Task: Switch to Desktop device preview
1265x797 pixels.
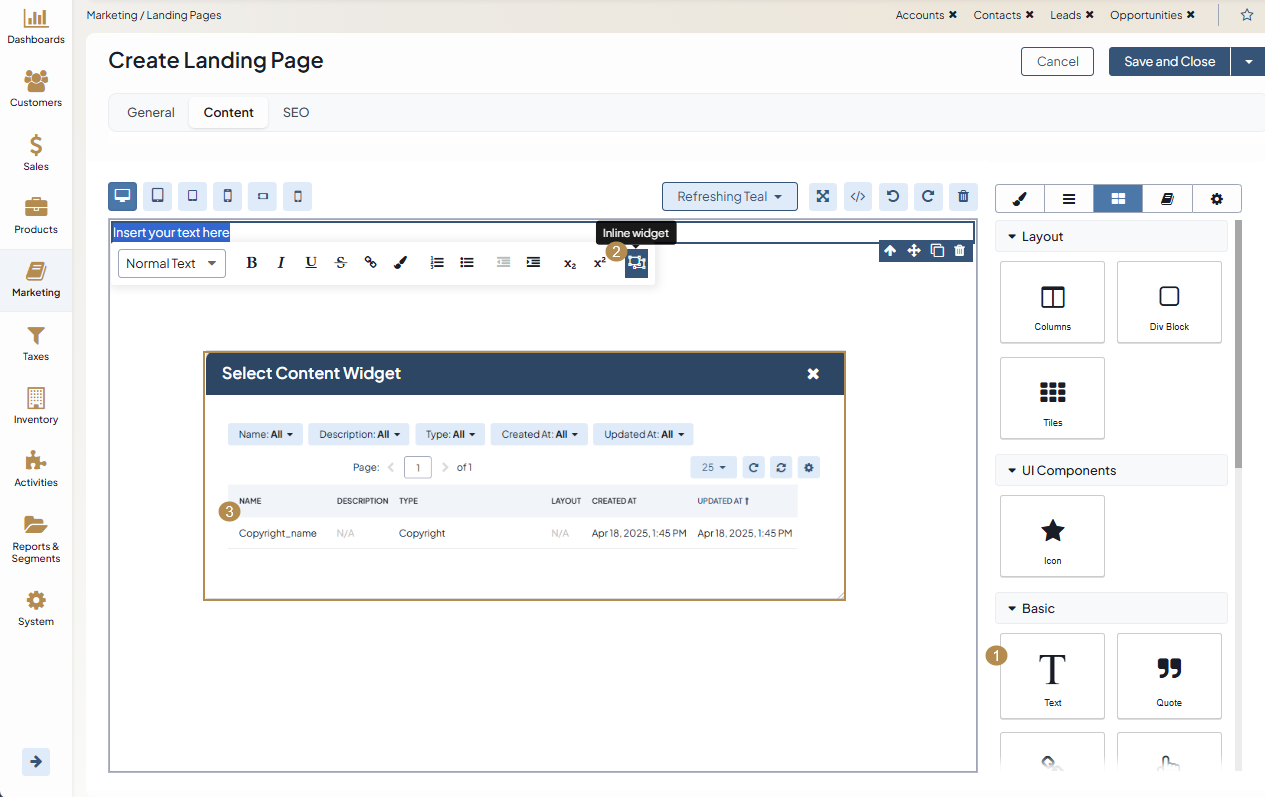Action: tap(122, 196)
